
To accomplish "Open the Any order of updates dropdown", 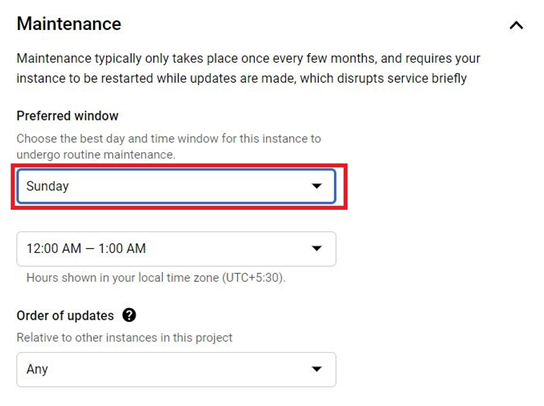I will [x=176, y=370].
